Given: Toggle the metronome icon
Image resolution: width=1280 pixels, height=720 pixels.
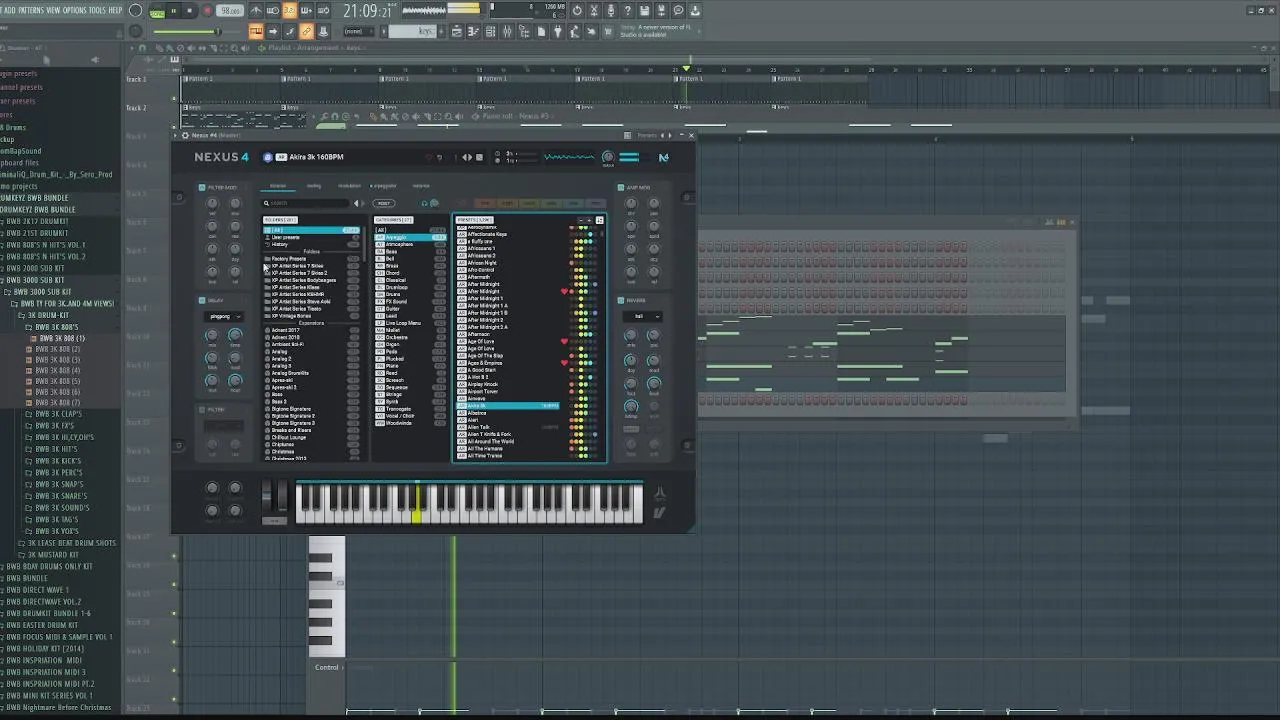Looking at the screenshot, I should 256,10.
